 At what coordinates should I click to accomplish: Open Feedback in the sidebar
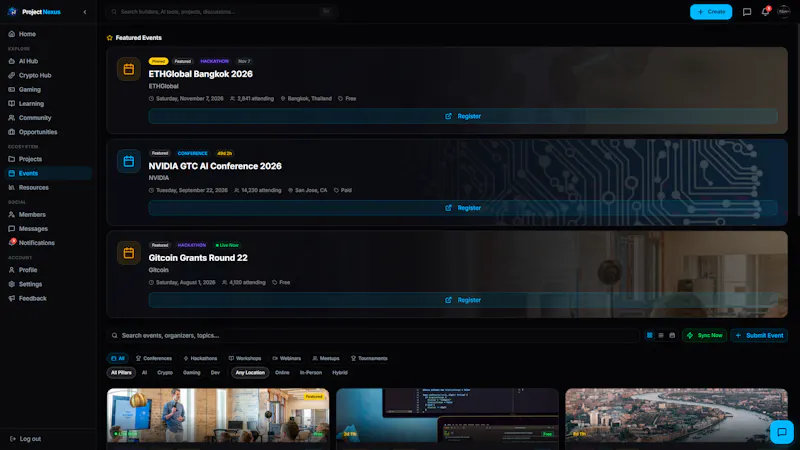[48, 298]
